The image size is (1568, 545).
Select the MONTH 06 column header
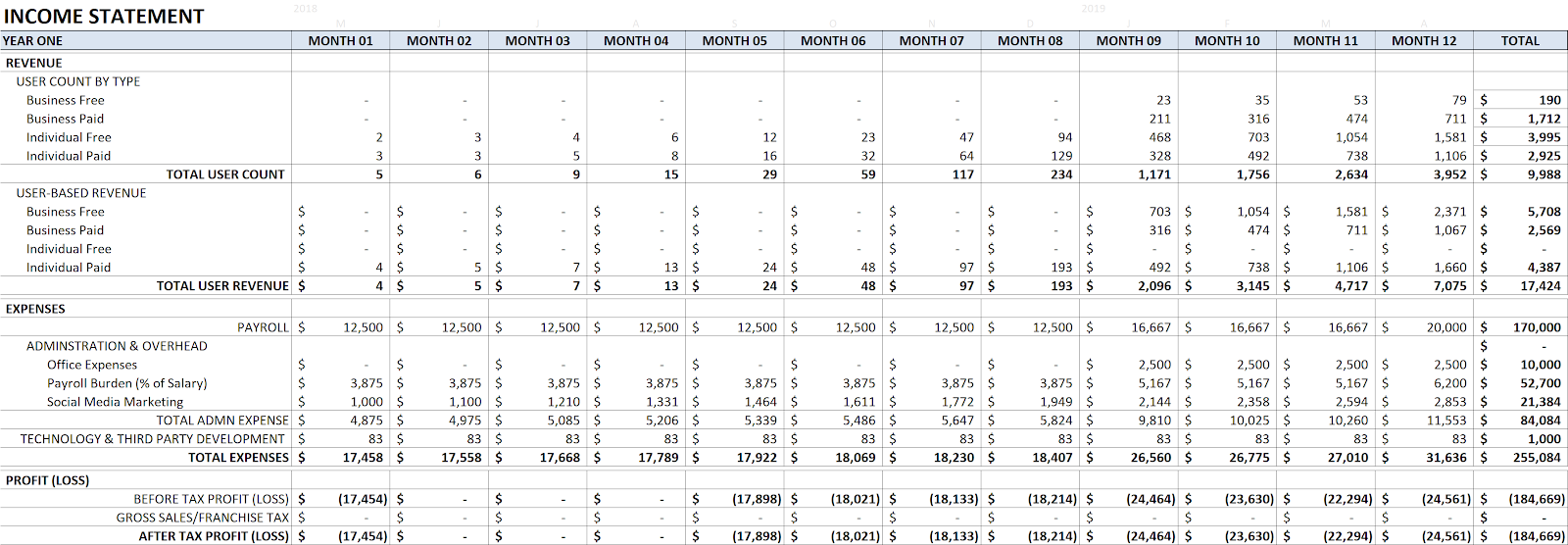coord(833,41)
